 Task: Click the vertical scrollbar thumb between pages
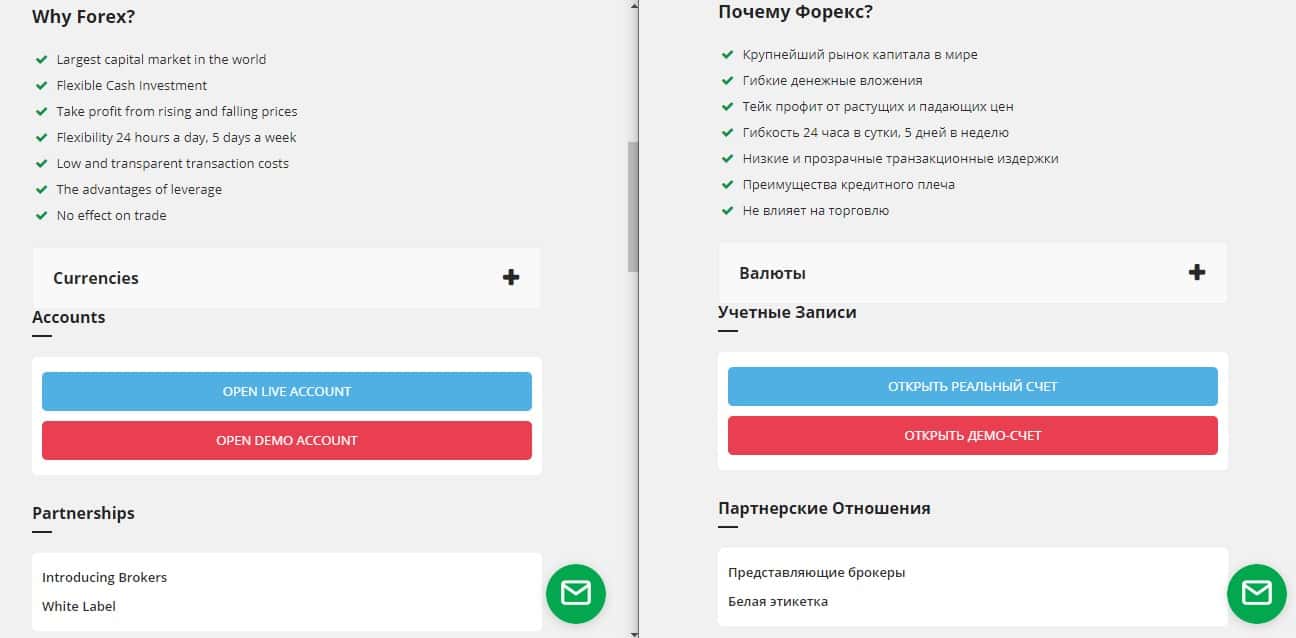[633, 205]
